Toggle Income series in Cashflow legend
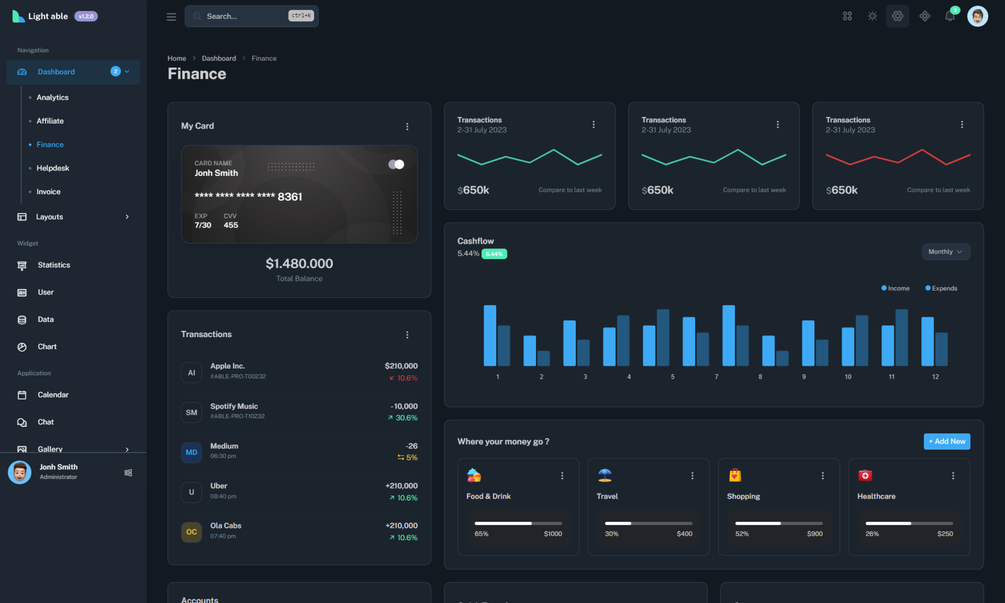The height and width of the screenshot is (603, 1005). pyautogui.click(x=895, y=288)
